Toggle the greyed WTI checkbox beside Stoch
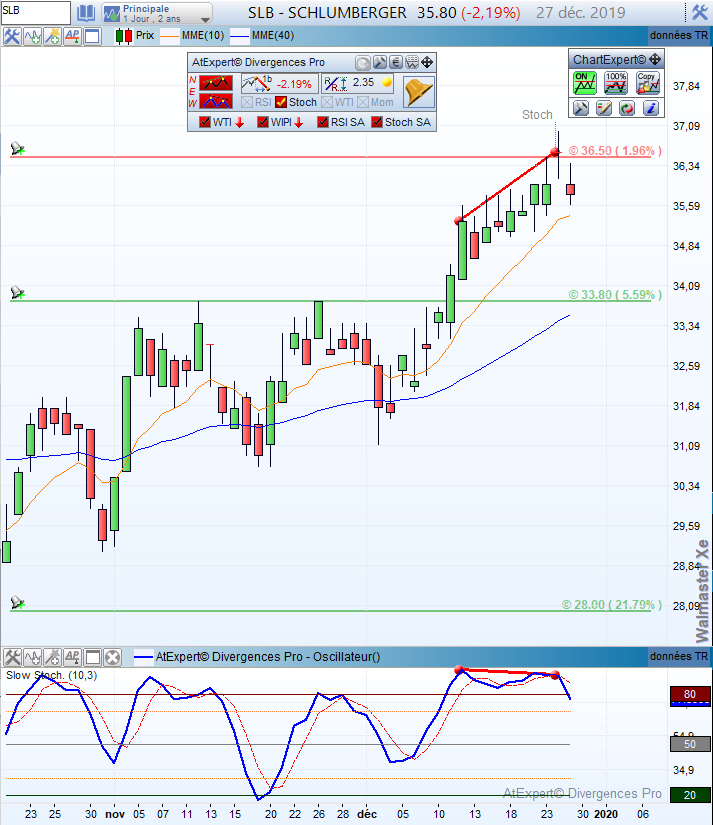This screenshot has height=825, width=713. point(327,102)
